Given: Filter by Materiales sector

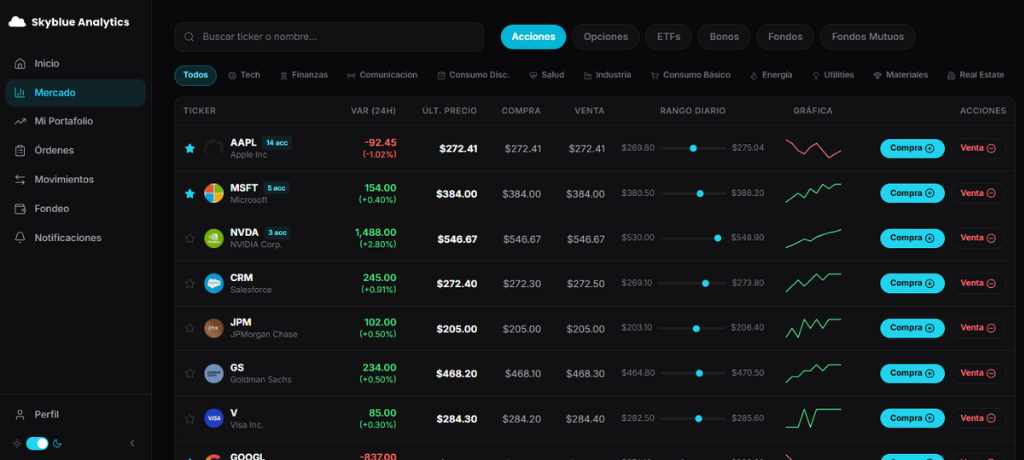Looking at the screenshot, I should pos(901,75).
